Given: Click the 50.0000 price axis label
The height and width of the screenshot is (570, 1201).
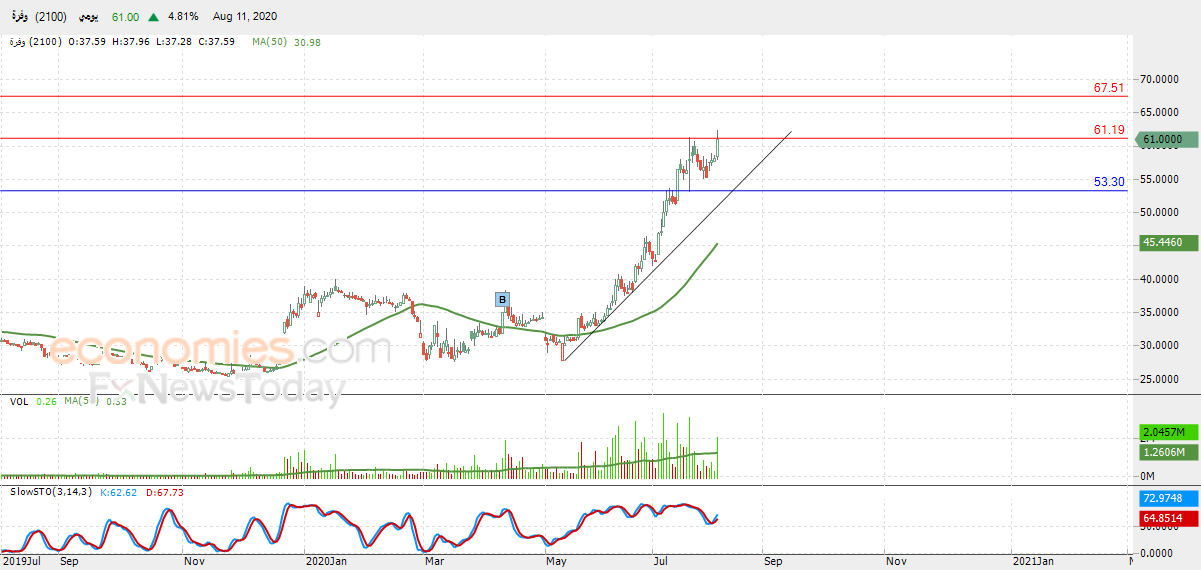Looking at the screenshot, I should (1160, 212).
